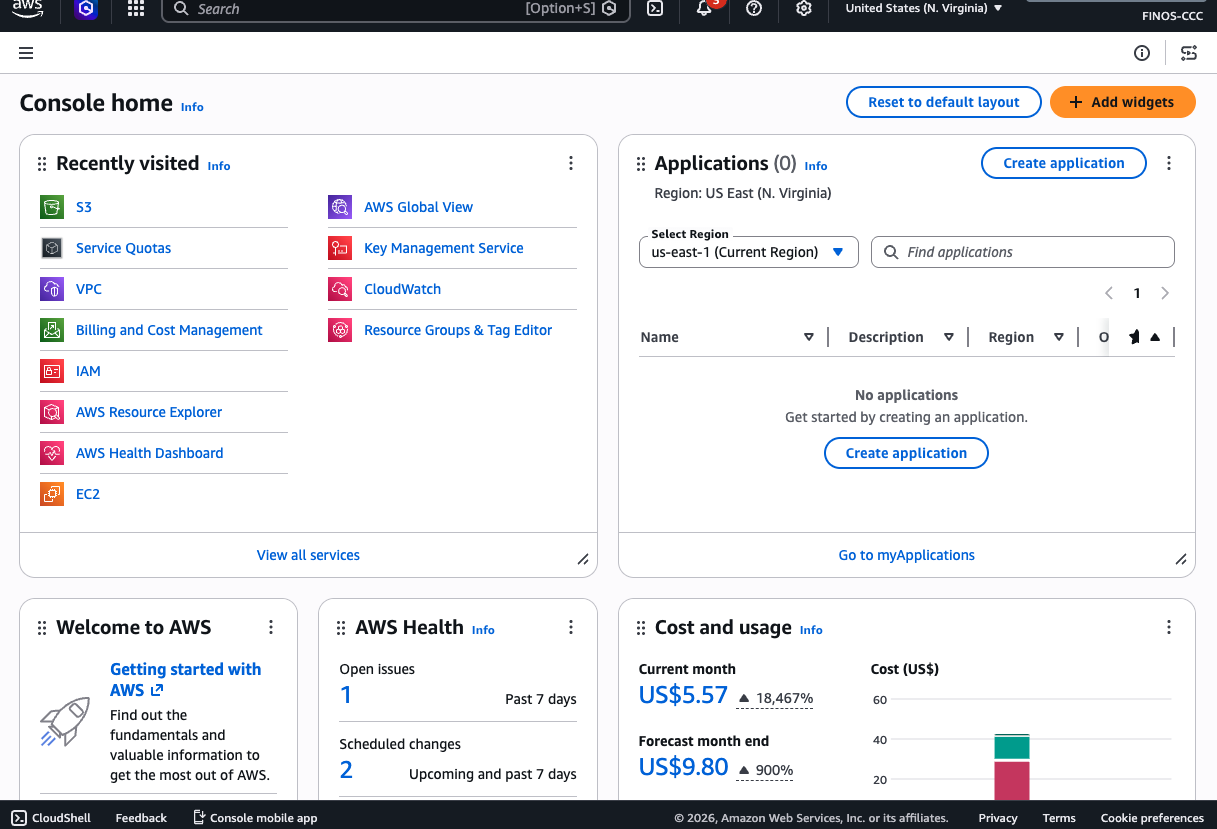The image size is (1217, 829).
Task: Click the info circle icon in the toolbar
Action: pos(1142,53)
